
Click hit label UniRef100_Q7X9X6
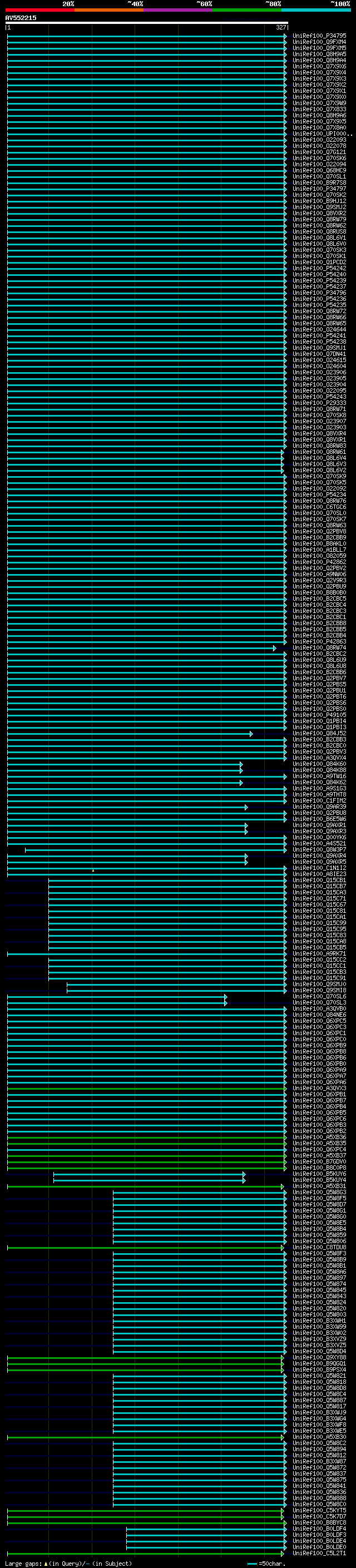(319, 67)
